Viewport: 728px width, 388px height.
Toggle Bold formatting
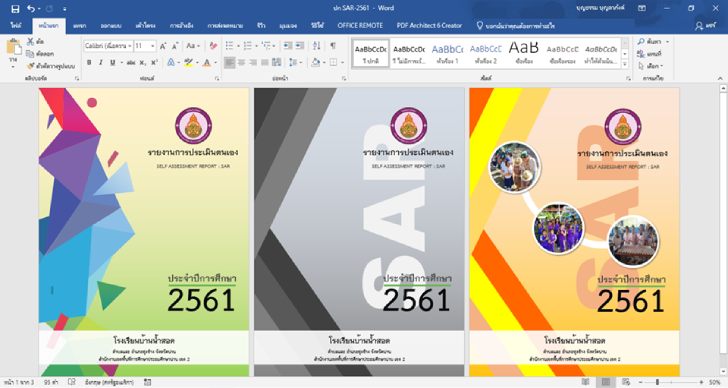[x=89, y=62]
